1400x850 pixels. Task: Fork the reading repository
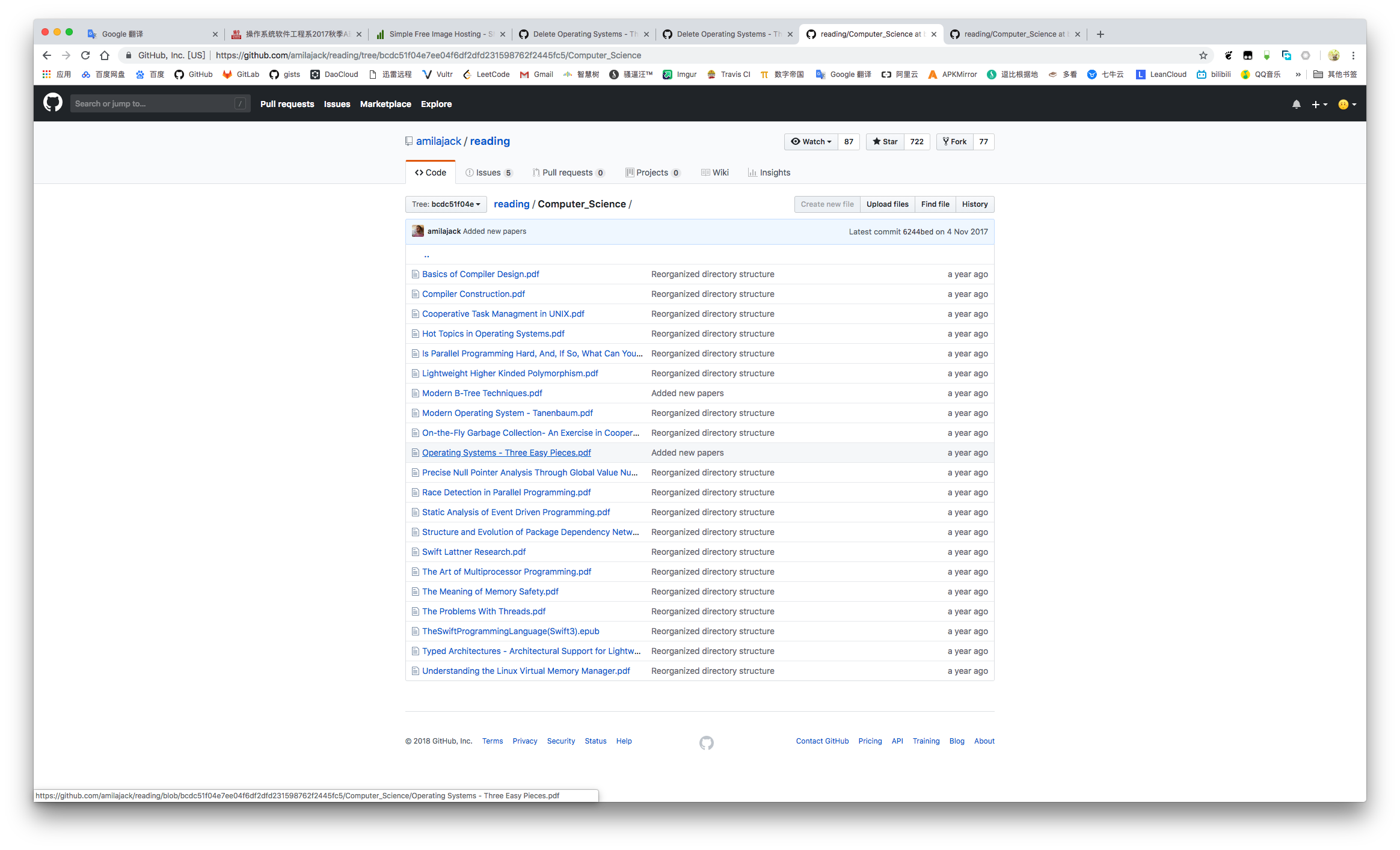[955, 142]
